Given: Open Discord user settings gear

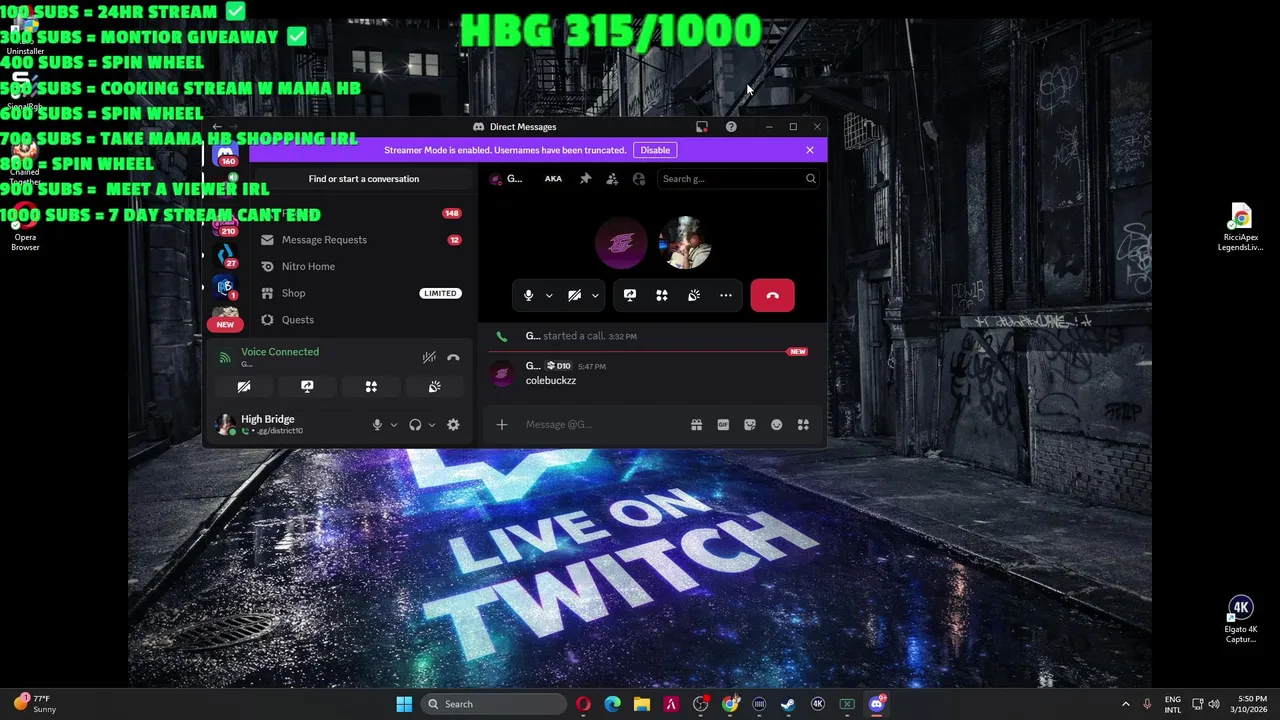Looking at the screenshot, I should (x=453, y=425).
